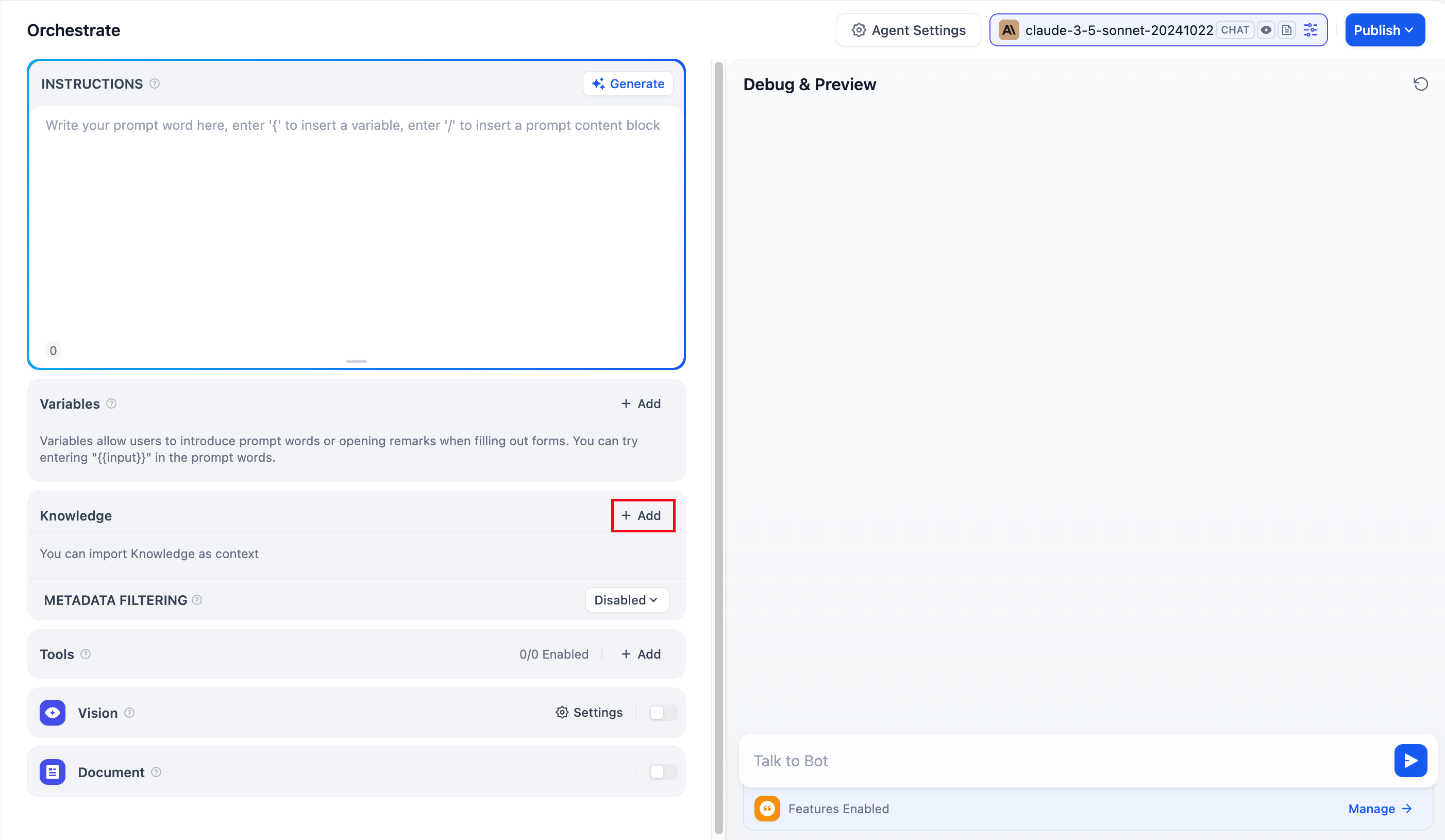The width and height of the screenshot is (1445, 840).
Task: Click the Document feature icon
Action: coord(53,772)
